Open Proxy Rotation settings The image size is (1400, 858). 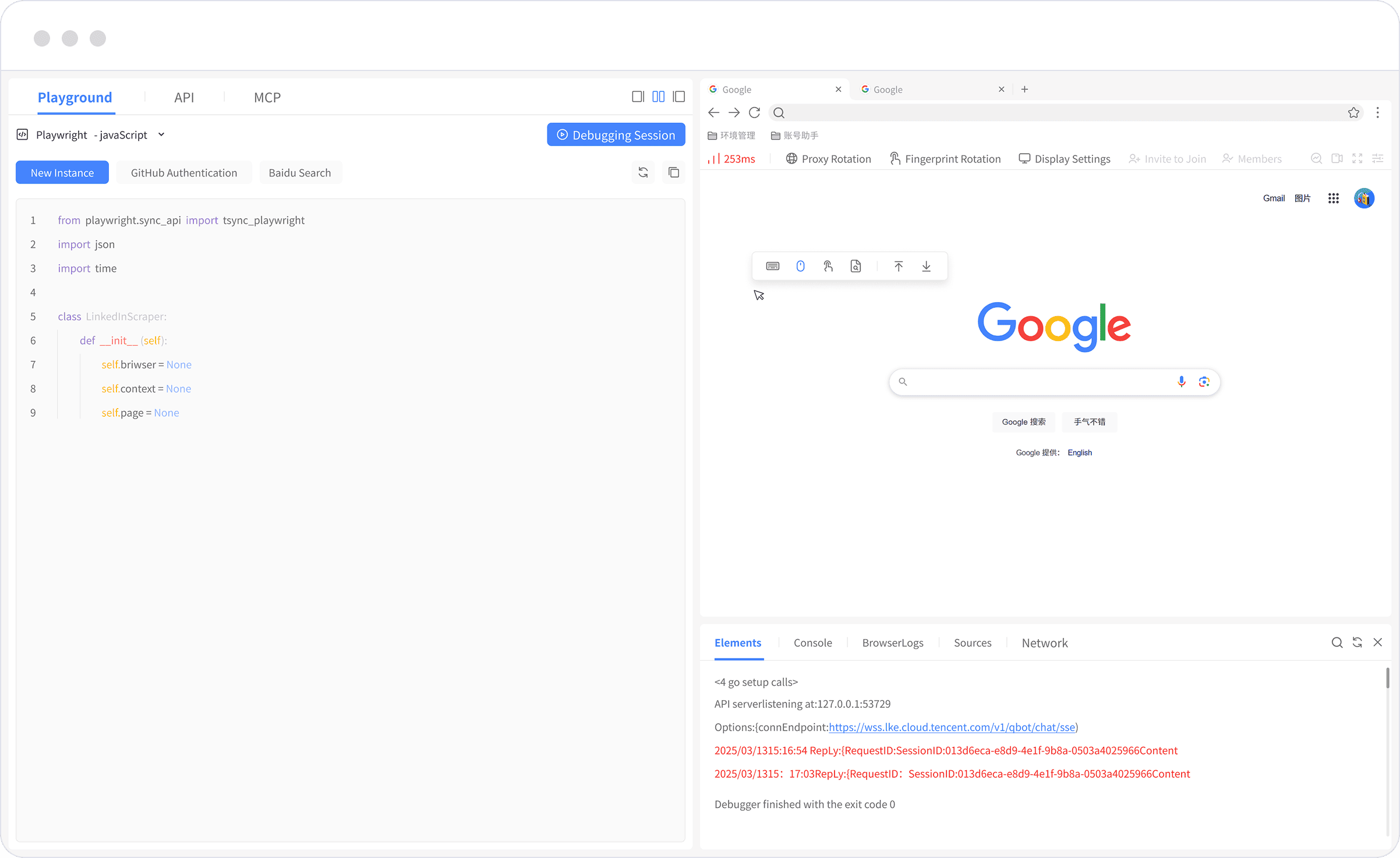pos(828,159)
